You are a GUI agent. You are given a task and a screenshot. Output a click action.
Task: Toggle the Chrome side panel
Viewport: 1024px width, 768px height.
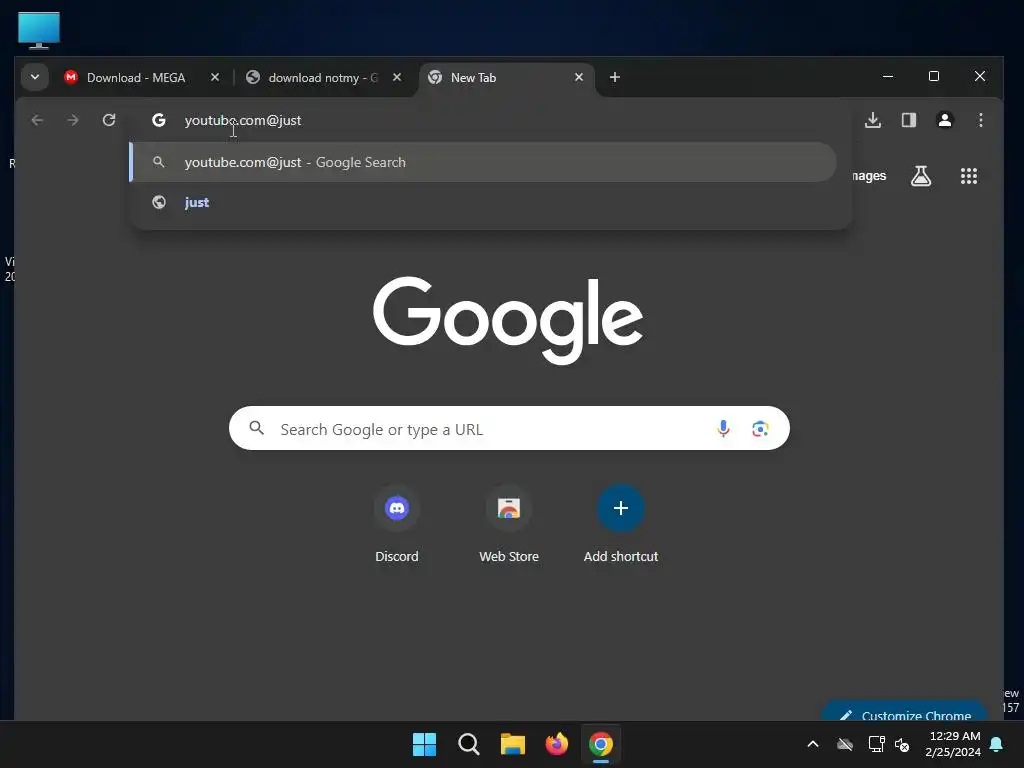click(909, 120)
